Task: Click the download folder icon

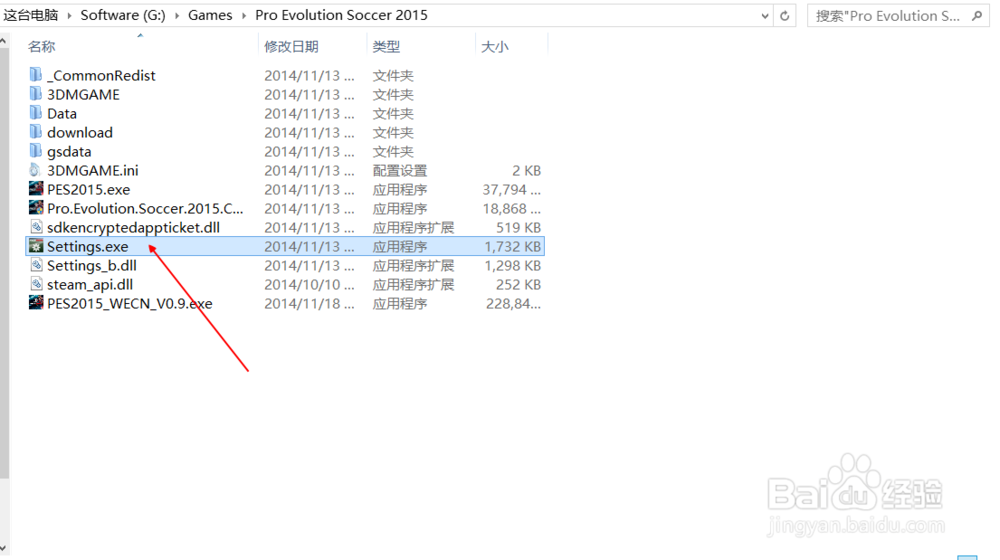Action: coord(36,132)
